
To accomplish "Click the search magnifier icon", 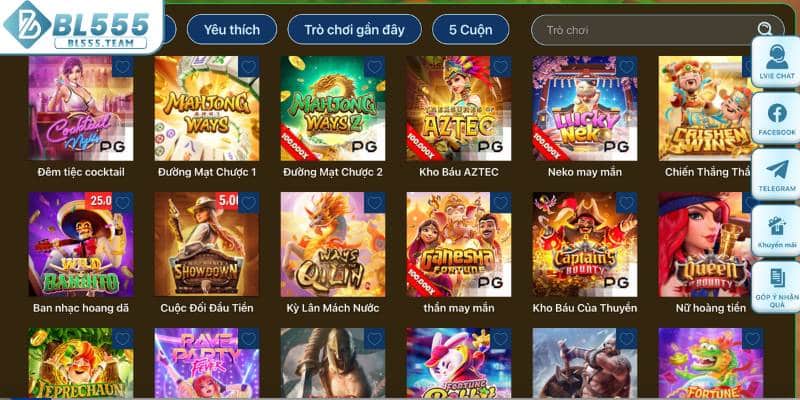I will point(765,29).
